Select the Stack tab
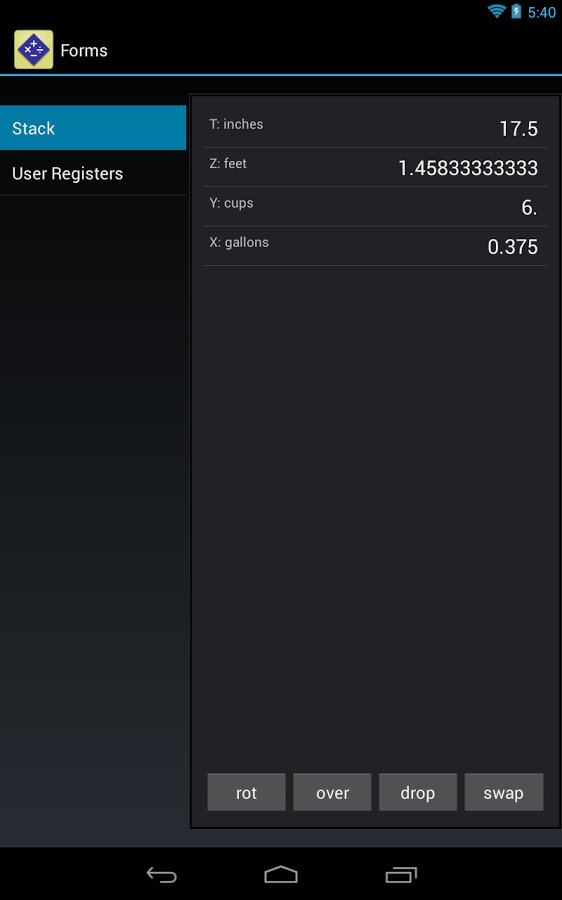 click(x=93, y=127)
